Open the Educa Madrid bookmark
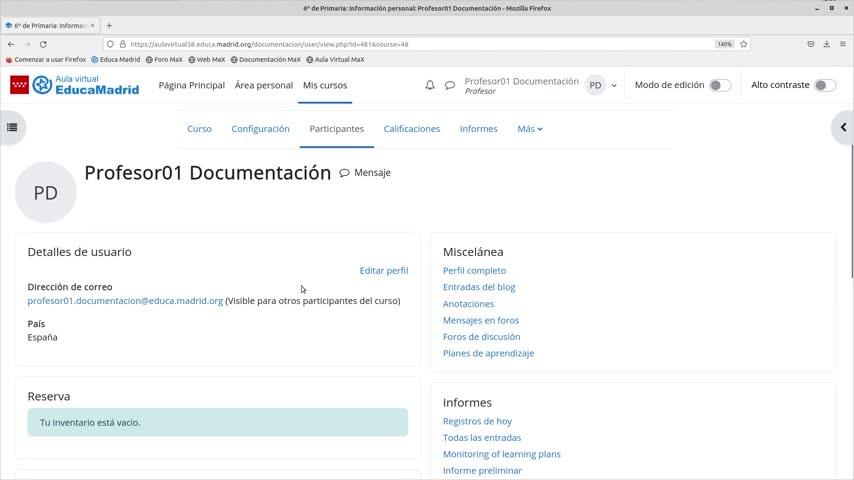The width and height of the screenshot is (854, 480). coord(115,59)
